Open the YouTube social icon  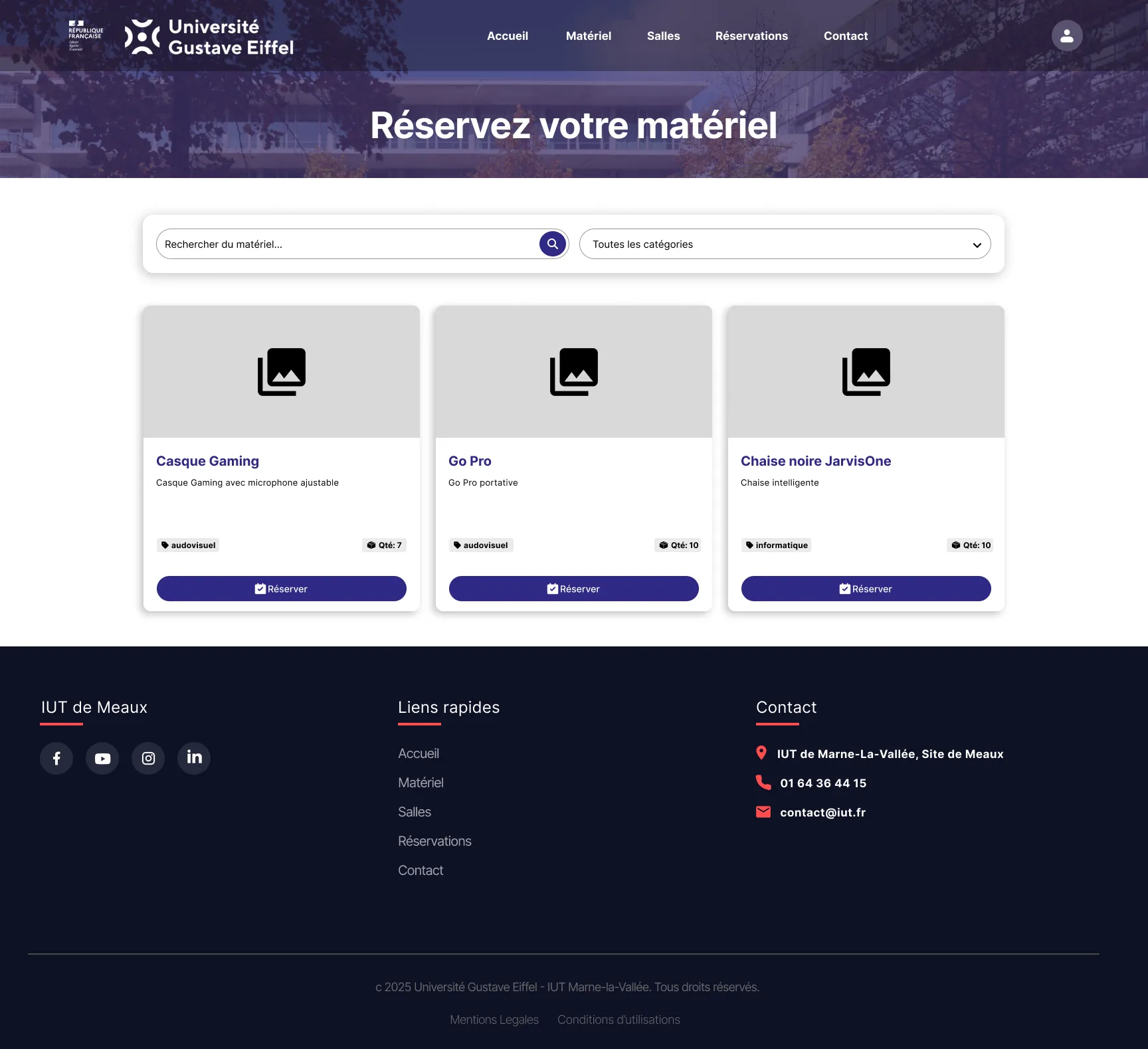click(x=102, y=758)
